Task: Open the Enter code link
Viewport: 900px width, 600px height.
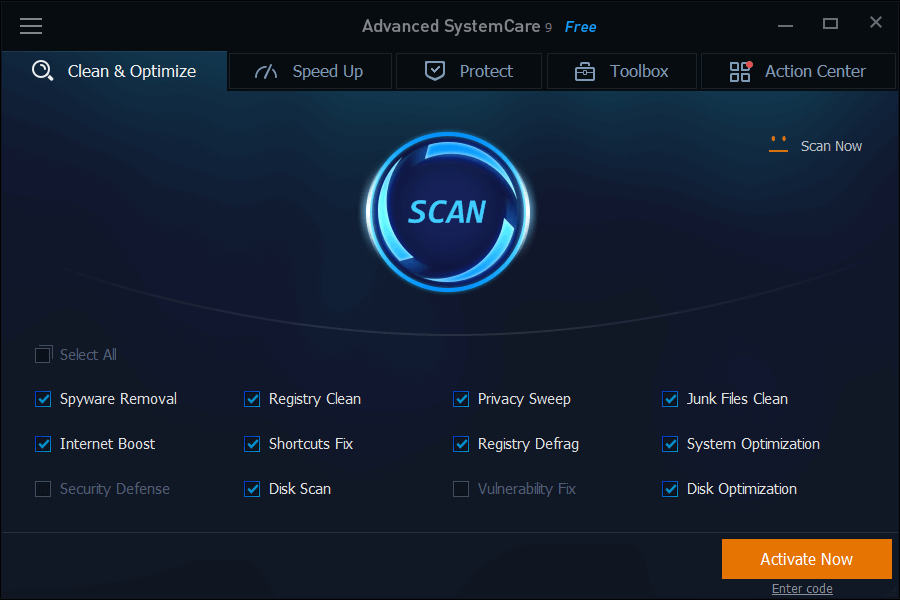Action: pos(802,589)
